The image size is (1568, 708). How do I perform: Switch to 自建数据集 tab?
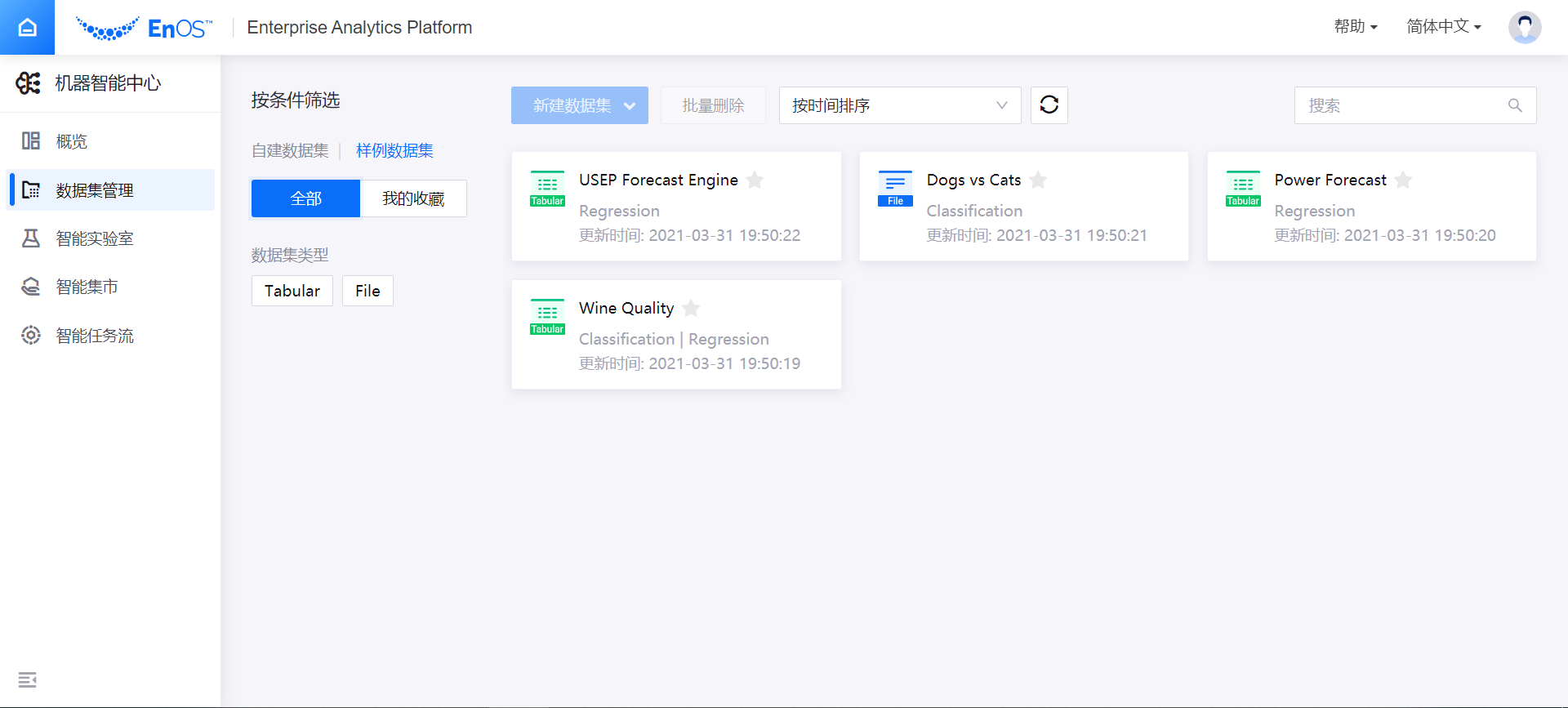[x=290, y=151]
